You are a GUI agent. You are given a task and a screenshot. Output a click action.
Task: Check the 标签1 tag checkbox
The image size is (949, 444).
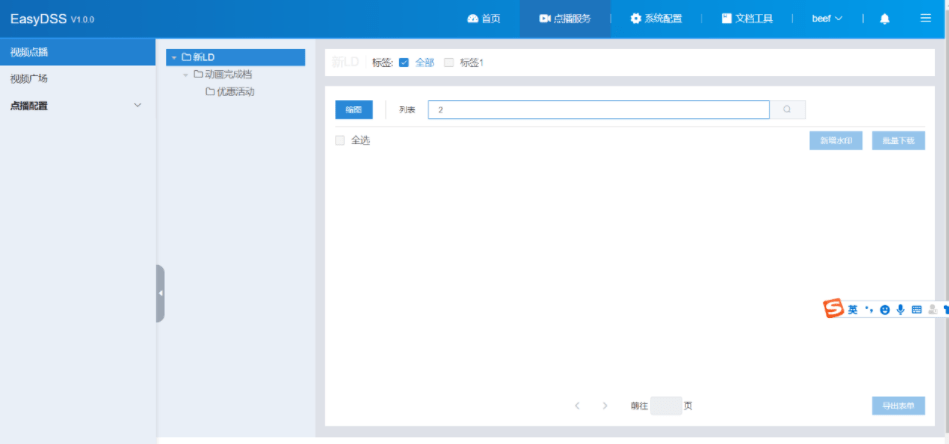pyautogui.click(x=449, y=63)
